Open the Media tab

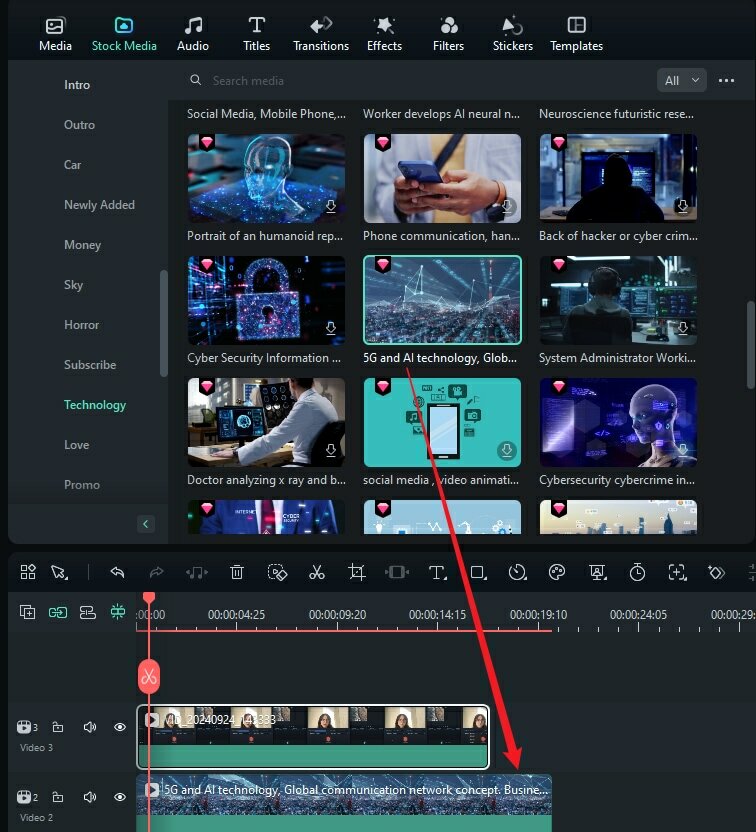[x=55, y=34]
